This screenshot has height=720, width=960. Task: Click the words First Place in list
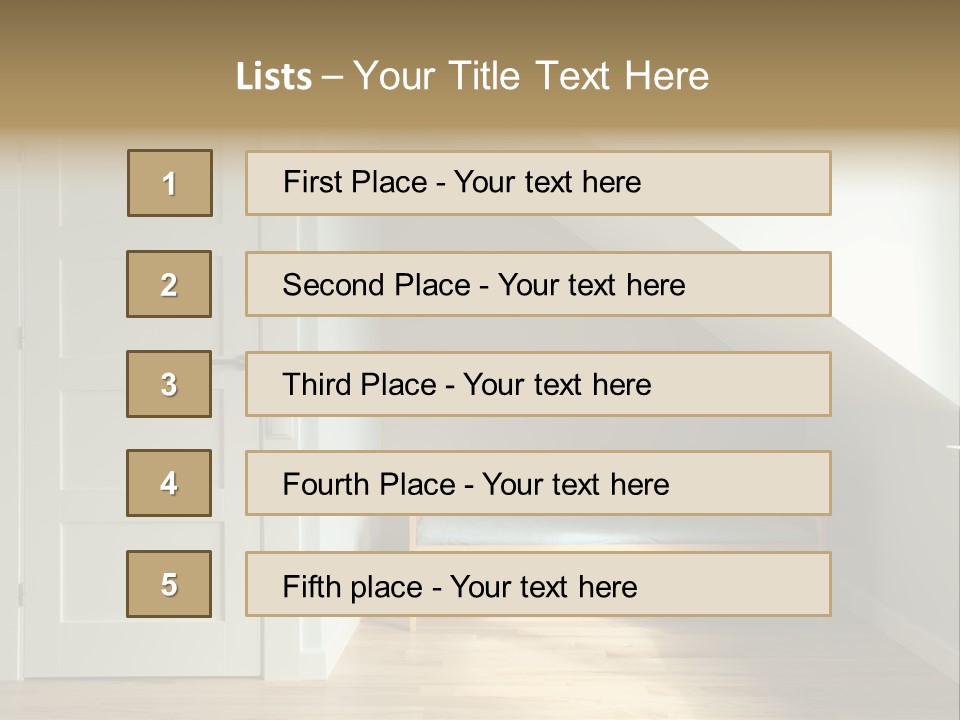(355, 182)
